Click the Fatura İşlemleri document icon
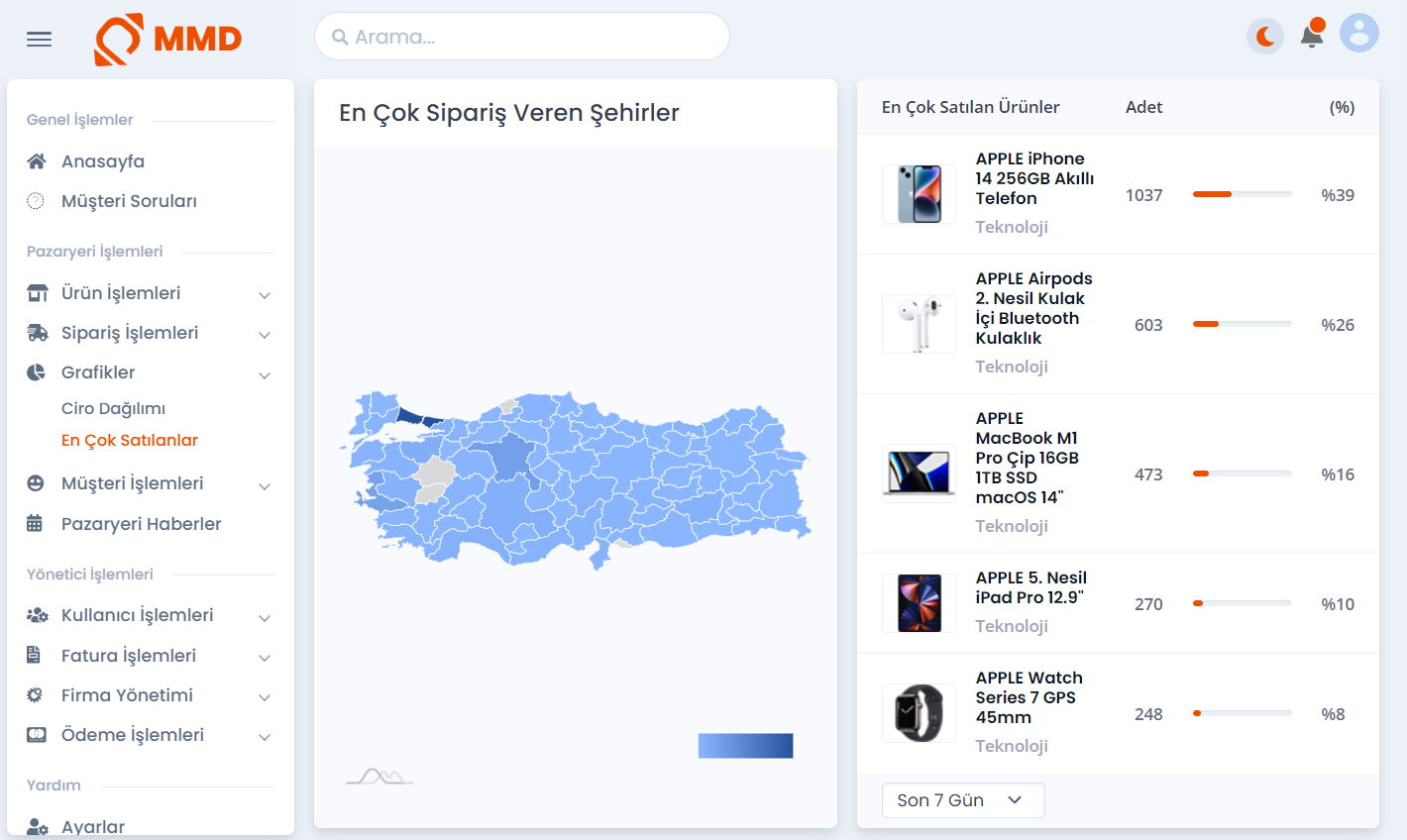The height and width of the screenshot is (840, 1407). click(34, 655)
